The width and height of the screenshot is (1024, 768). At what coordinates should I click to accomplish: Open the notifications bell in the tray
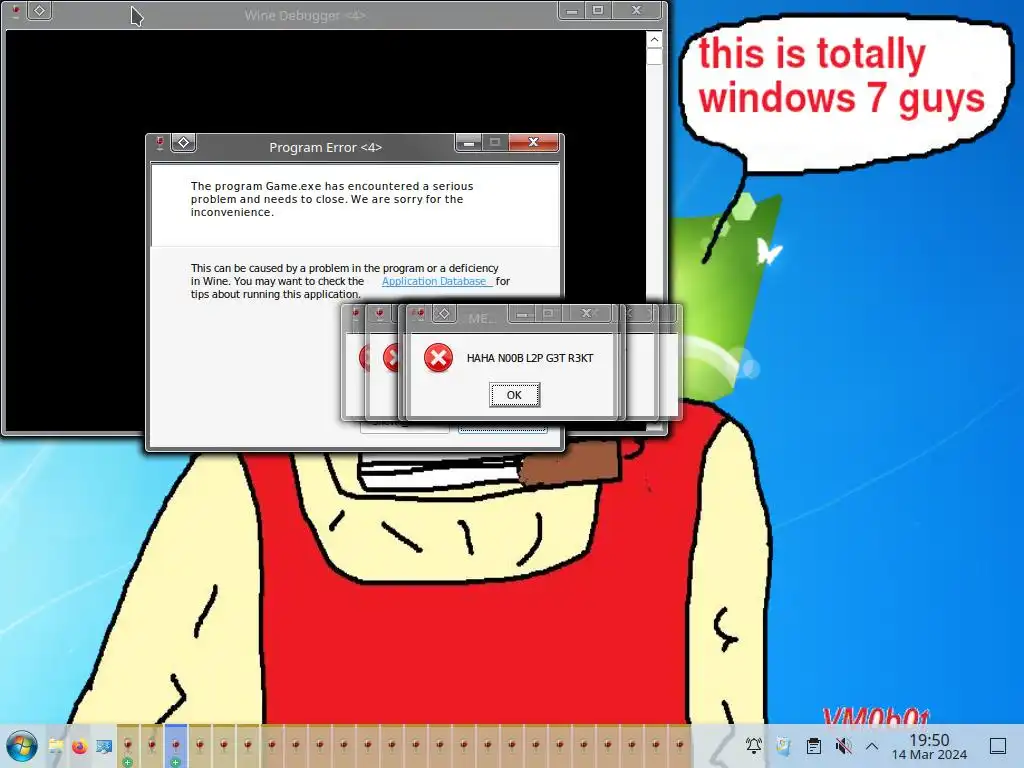click(x=754, y=745)
